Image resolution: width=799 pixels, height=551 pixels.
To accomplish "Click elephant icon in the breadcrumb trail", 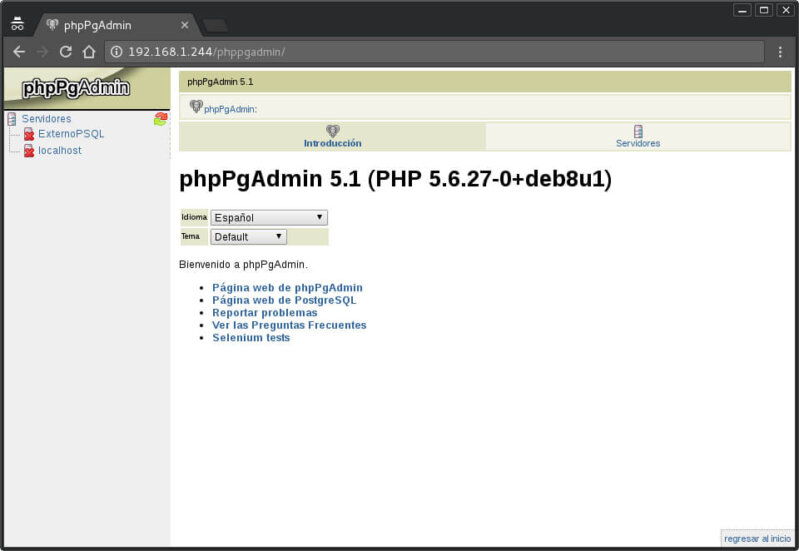I will (x=196, y=107).
